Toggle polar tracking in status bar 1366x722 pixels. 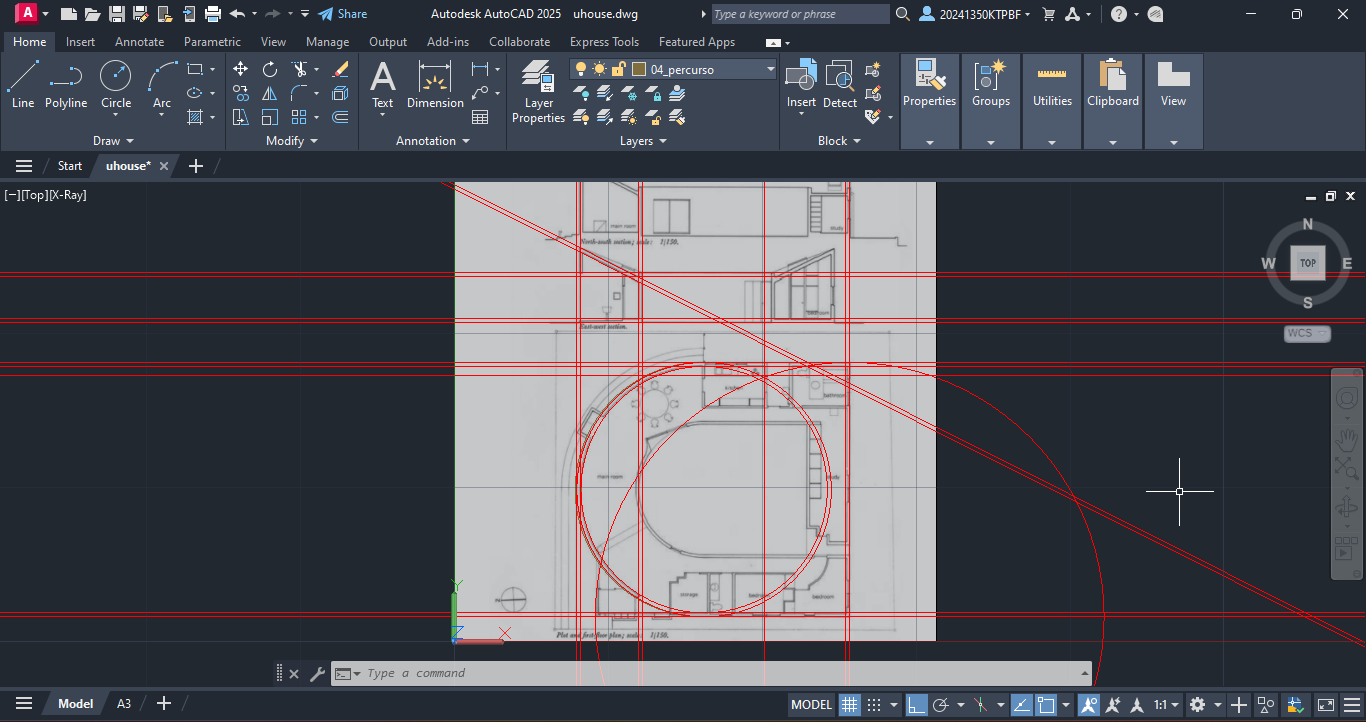[x=940, y=704]
